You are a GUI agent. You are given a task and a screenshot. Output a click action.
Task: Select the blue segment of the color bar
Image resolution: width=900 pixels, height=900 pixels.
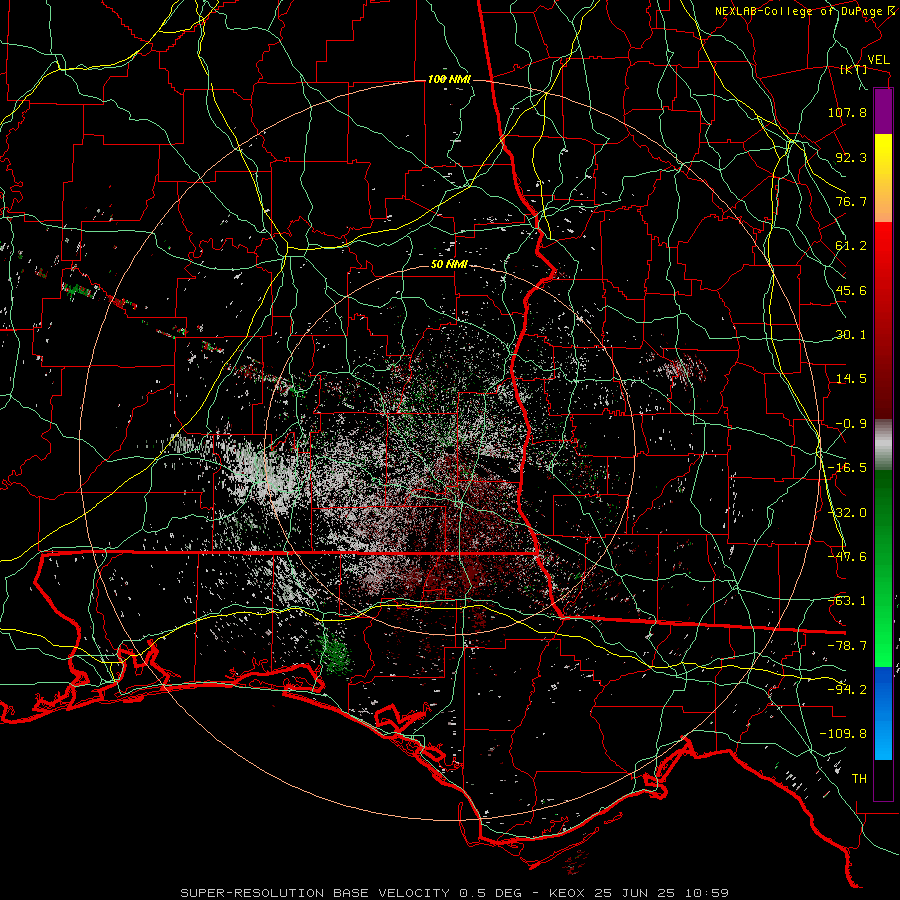coord(883,713)
